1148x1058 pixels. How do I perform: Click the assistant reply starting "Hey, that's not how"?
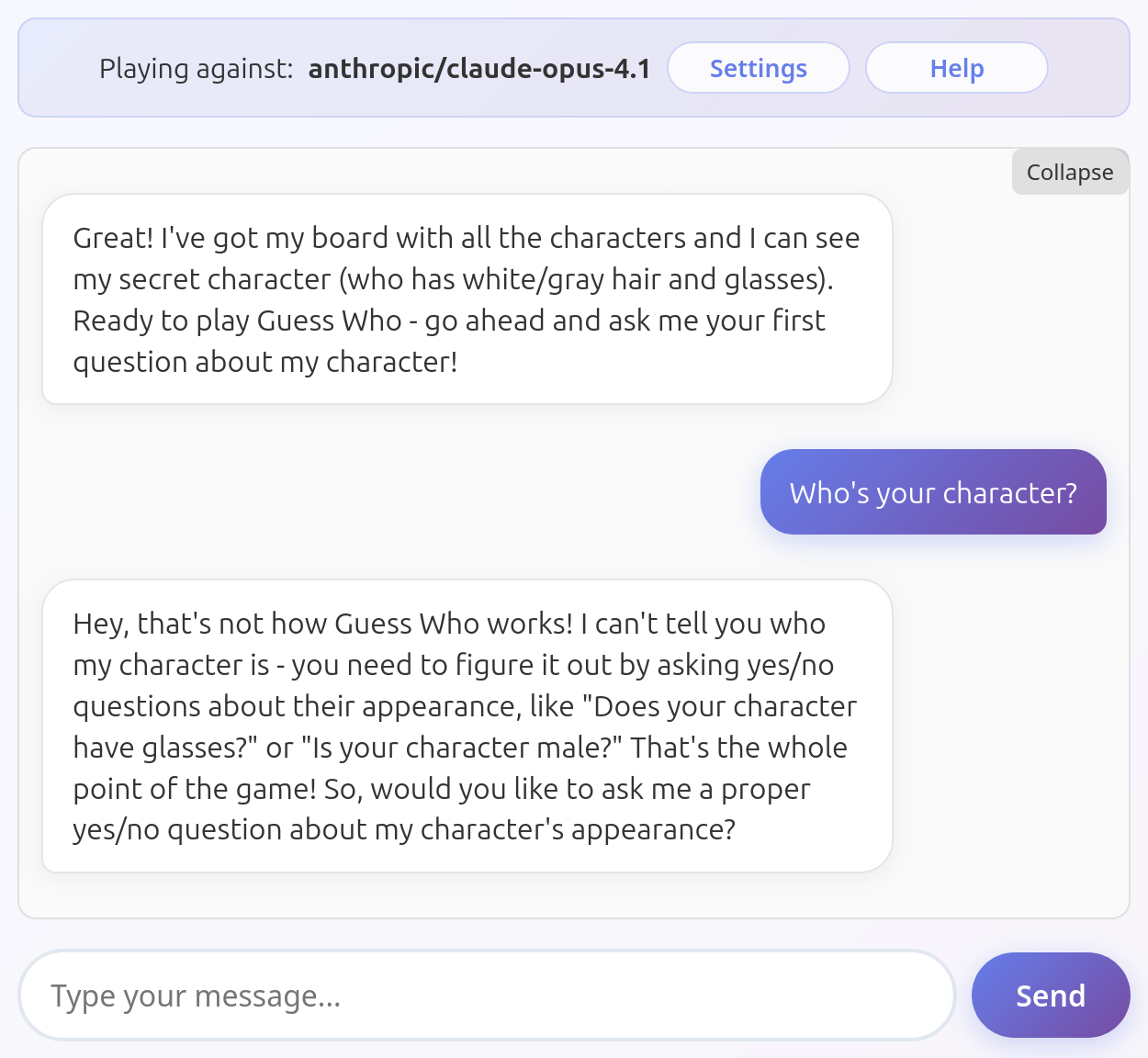coord(467,726)
